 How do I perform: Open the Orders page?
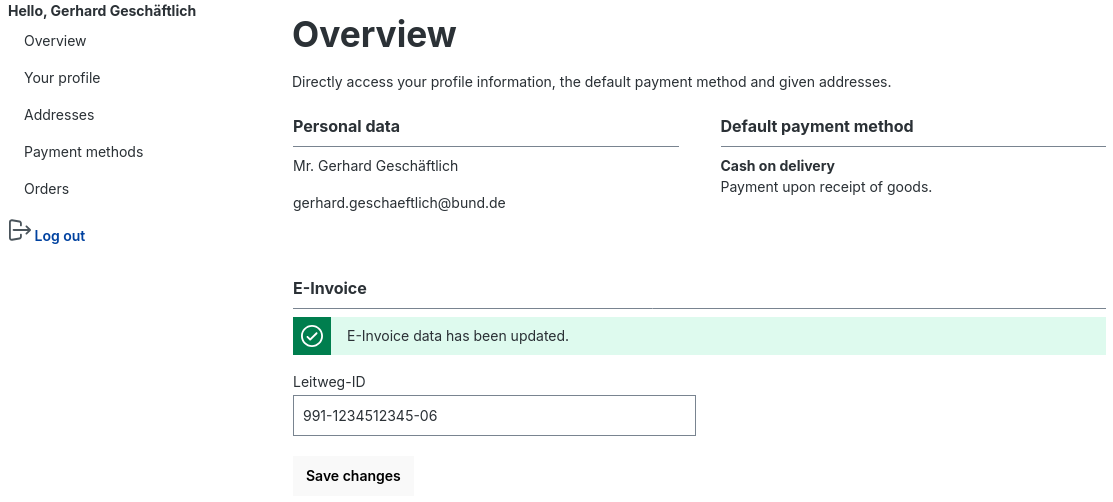pyautogui.click(x=46, y=189)
